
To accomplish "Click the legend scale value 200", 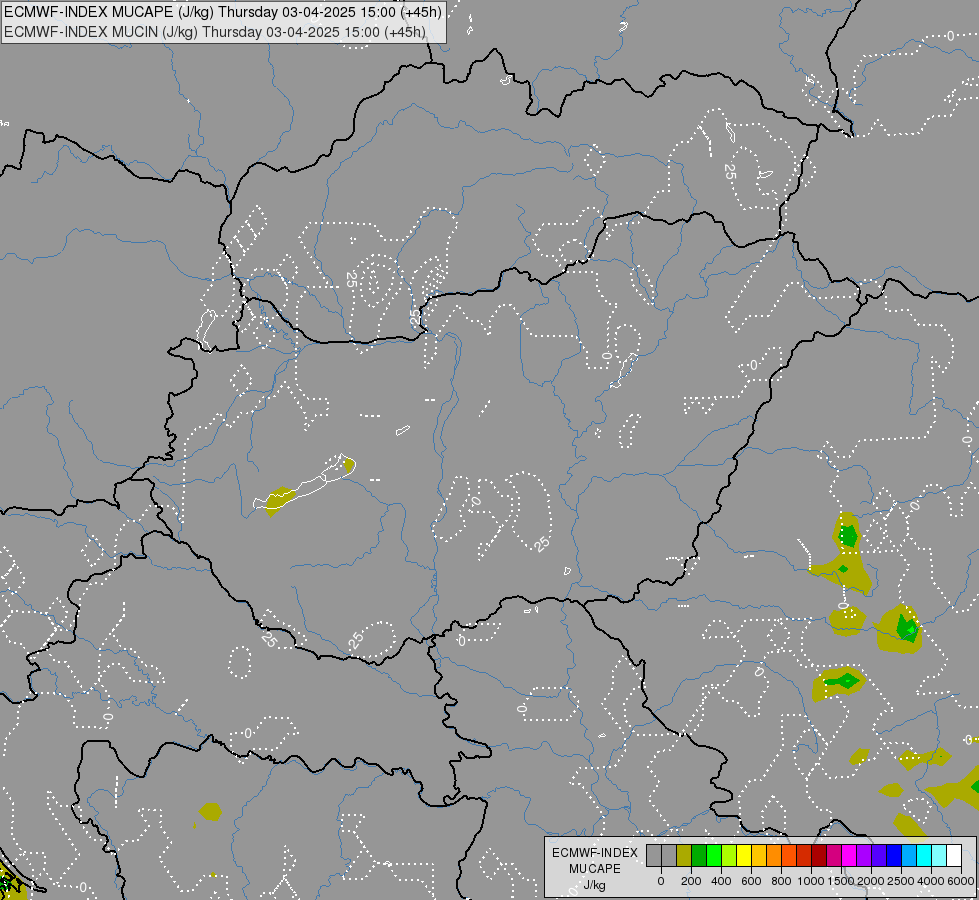I will [691, 881].
